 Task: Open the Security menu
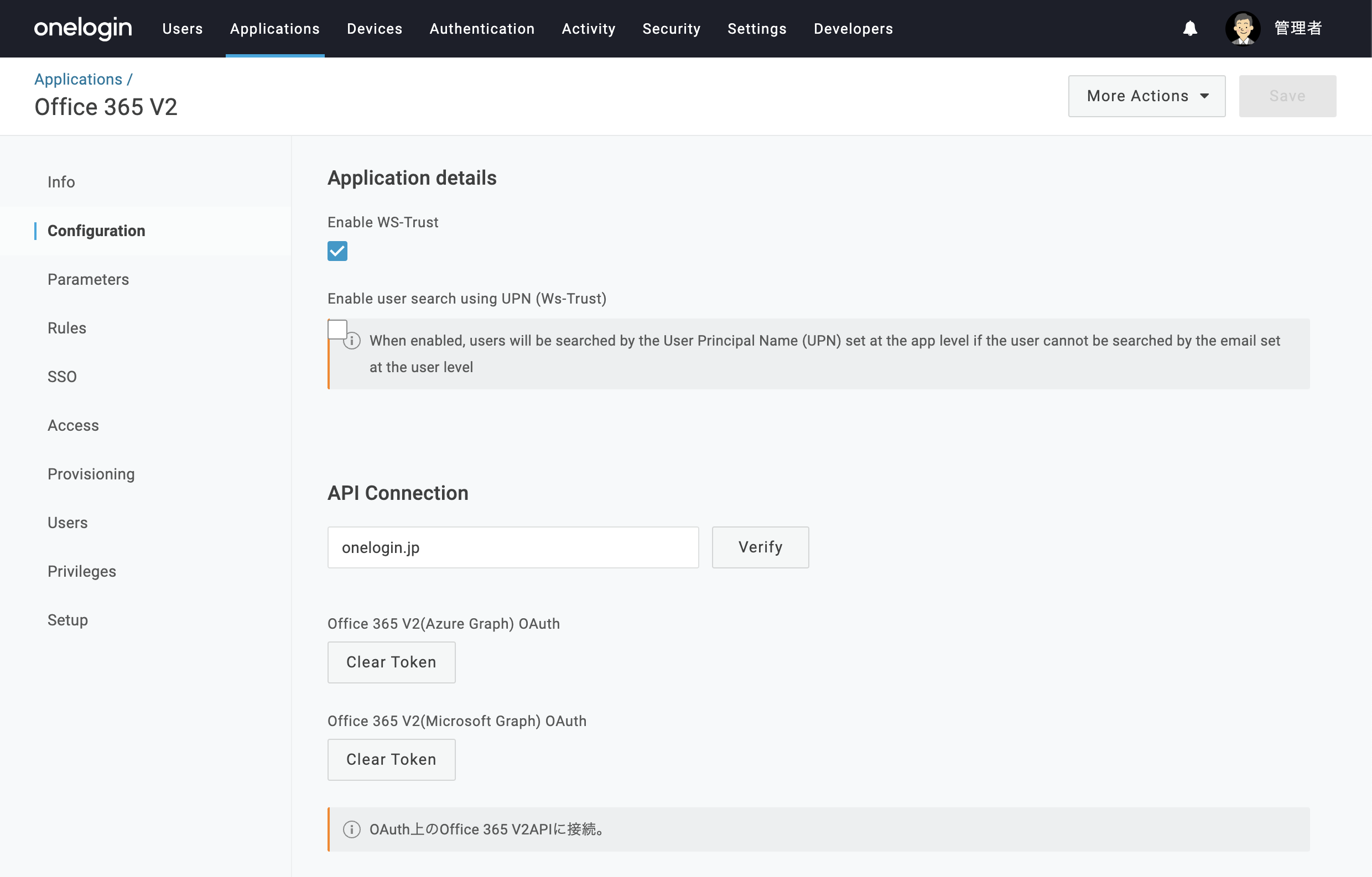(672, 28)
